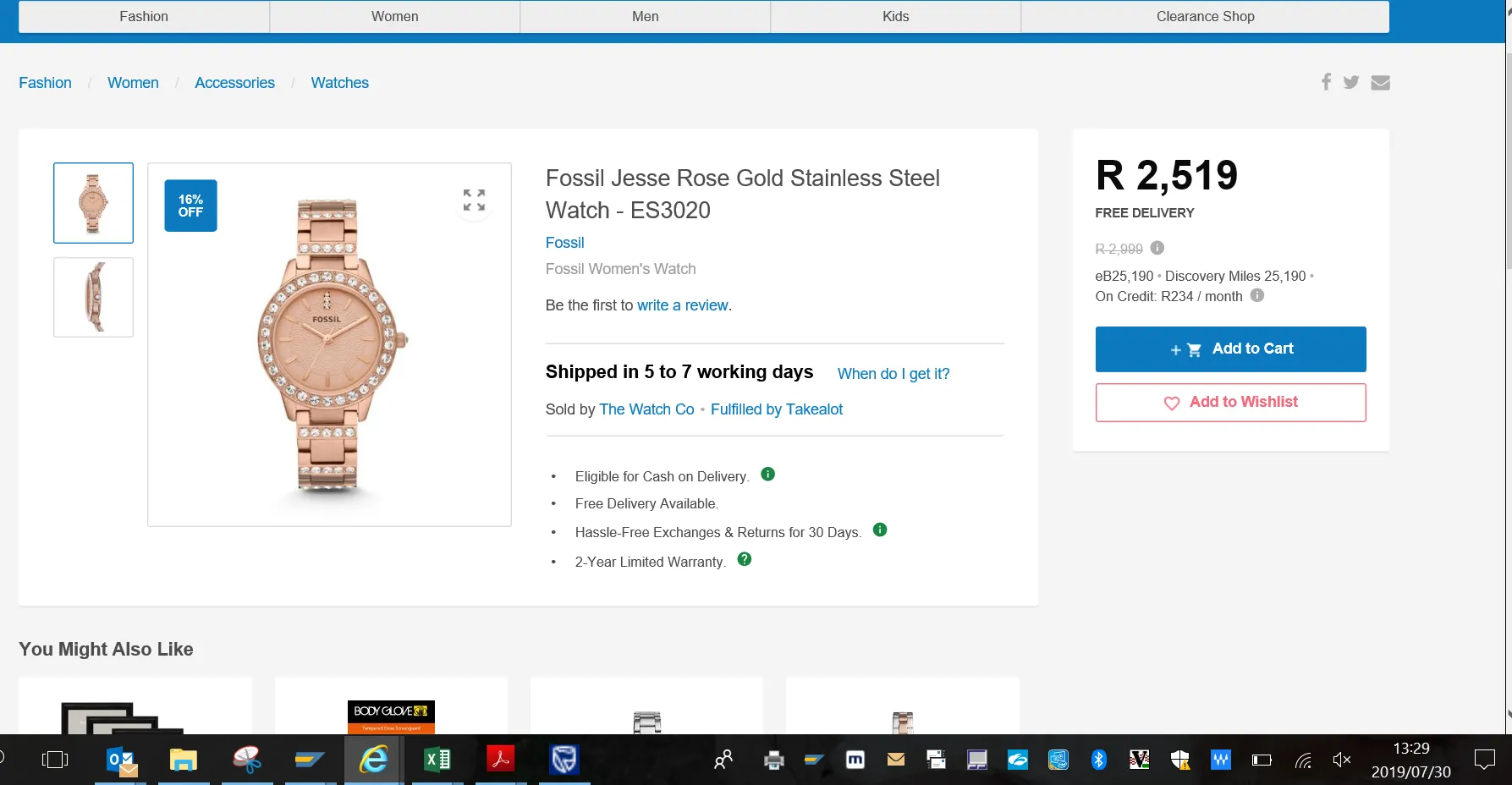The height and width of the screenshot is (785, 1512).
Task: Show info for original price R 2,999
Action: 1157,248
